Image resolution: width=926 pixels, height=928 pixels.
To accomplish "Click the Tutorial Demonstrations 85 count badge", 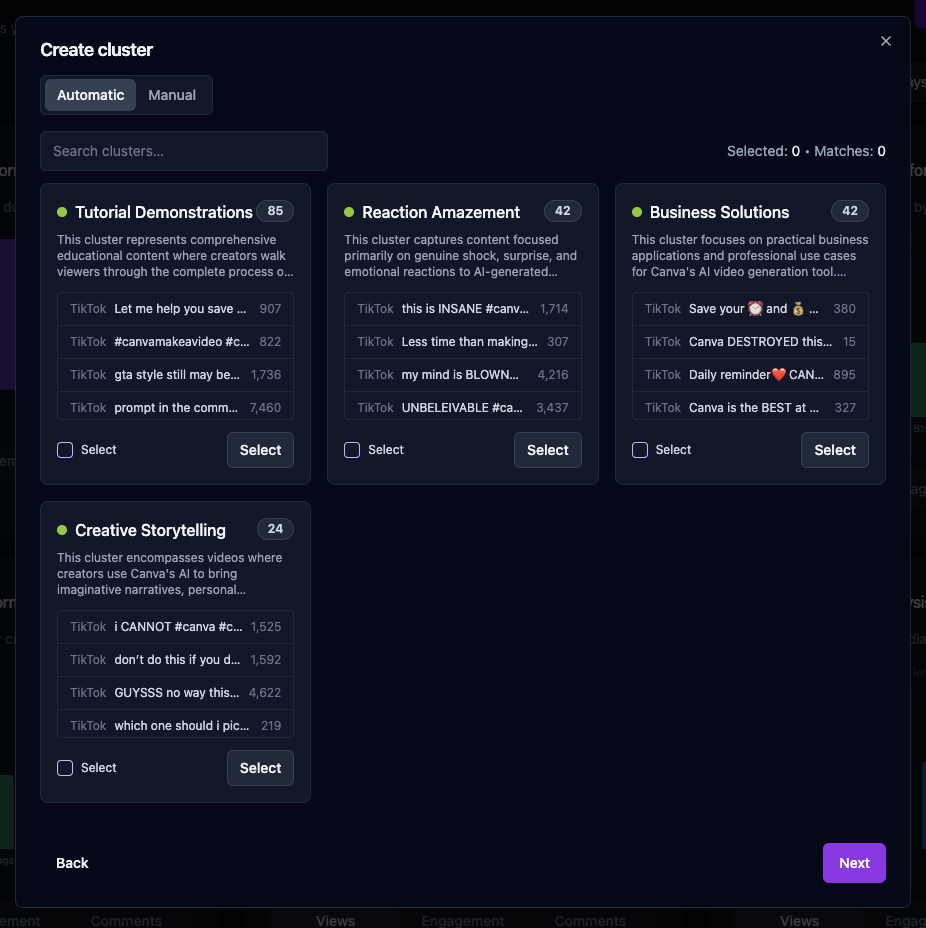I will (275, 211).
